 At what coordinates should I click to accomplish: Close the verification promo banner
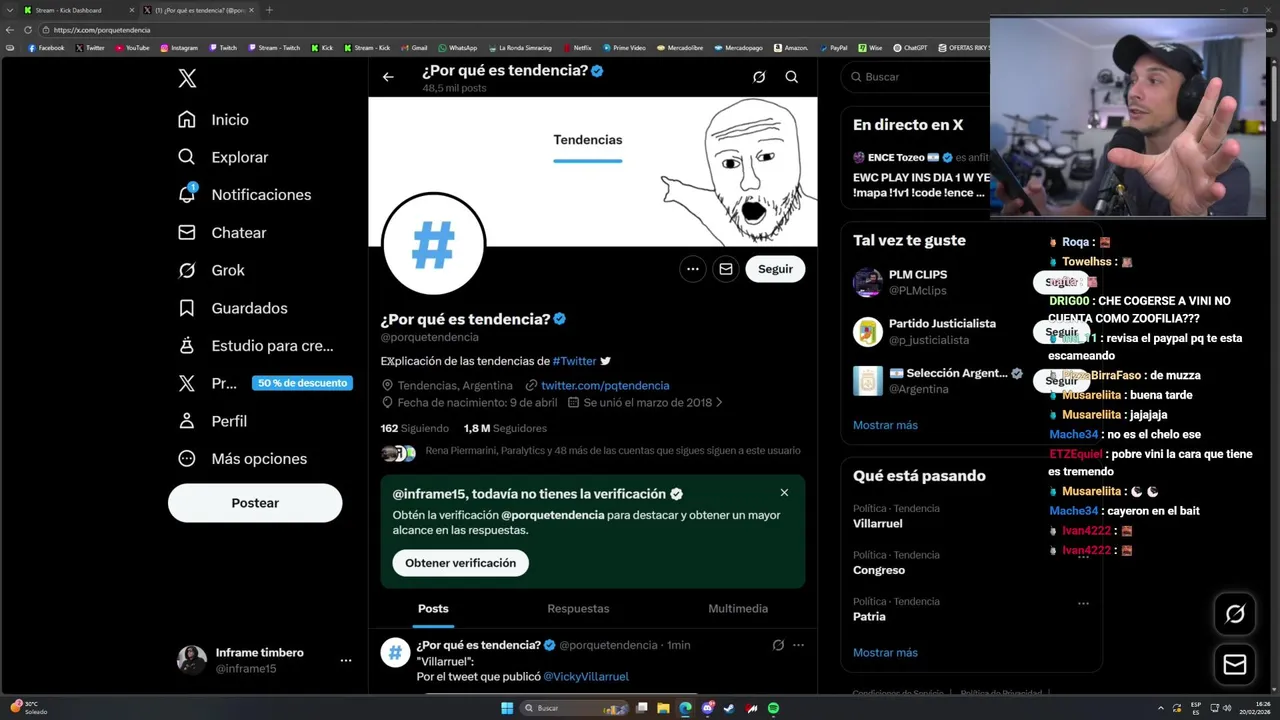click(784, 493)
